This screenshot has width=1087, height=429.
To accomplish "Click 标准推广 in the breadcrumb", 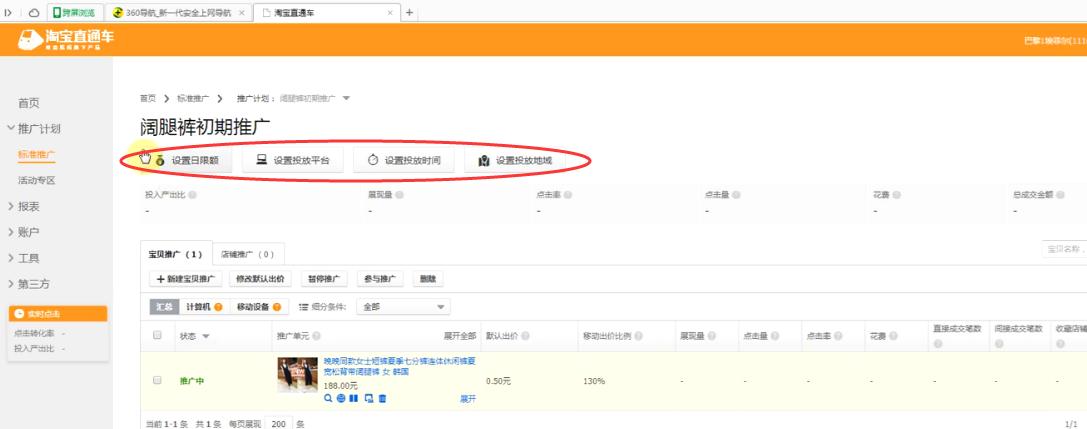I will click(193, 98).
